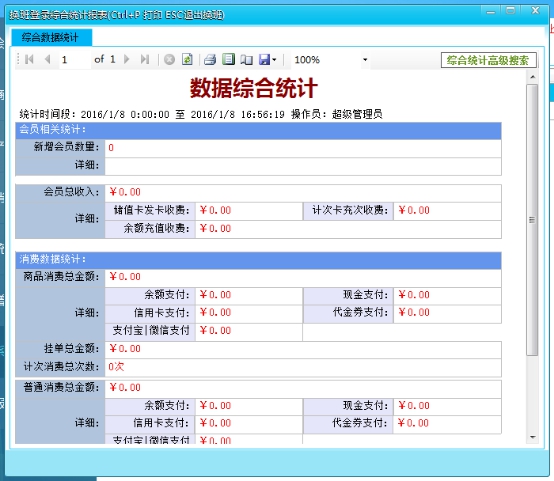Click 会员总收入 label
Image resolution: width=554 pixels, height=481 pixels.
[x=71, y=192]
